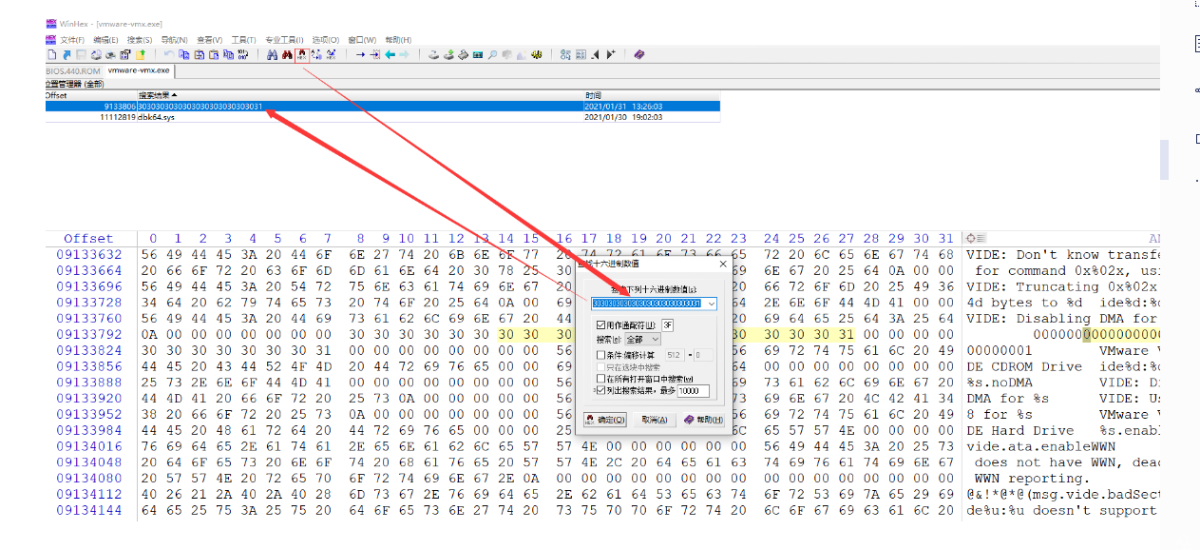The width and height of the screenshot is (1200, 550).
Task: Select search result row at offset 9133806
Action: coord(382,105)
